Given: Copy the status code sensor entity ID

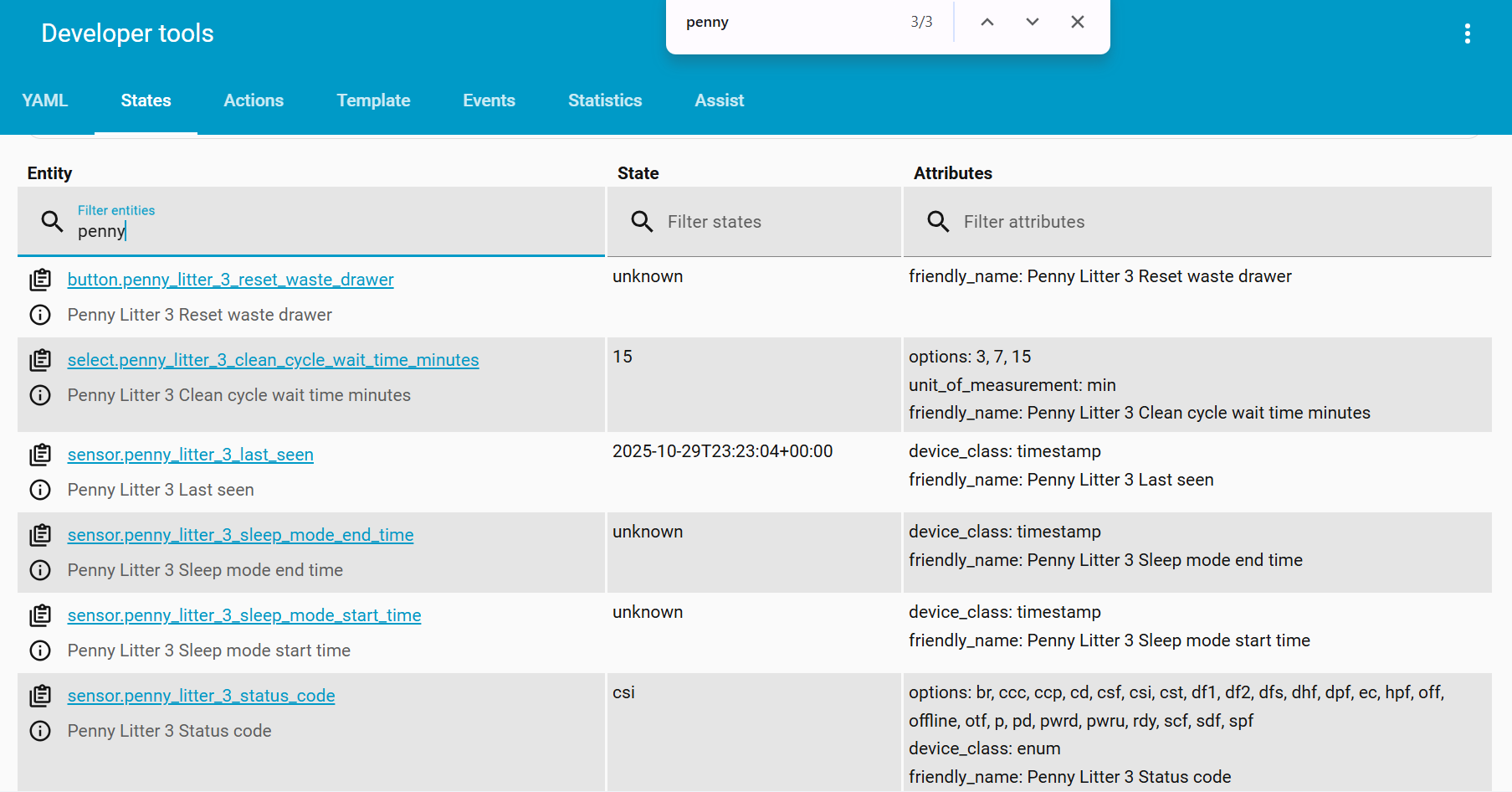Looking at the screenshot, I should 40,696.
